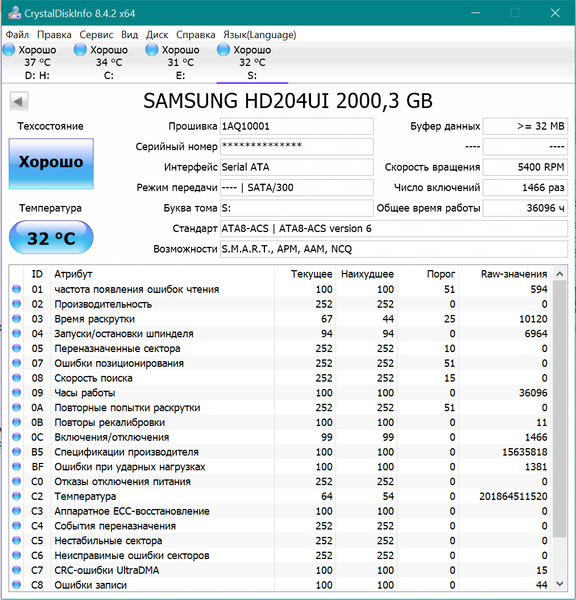Click the disk title SAMSUNG HD204UI 2000,3 GB
Viewport: 576px width, 600px height.
[x=288, y=101]
